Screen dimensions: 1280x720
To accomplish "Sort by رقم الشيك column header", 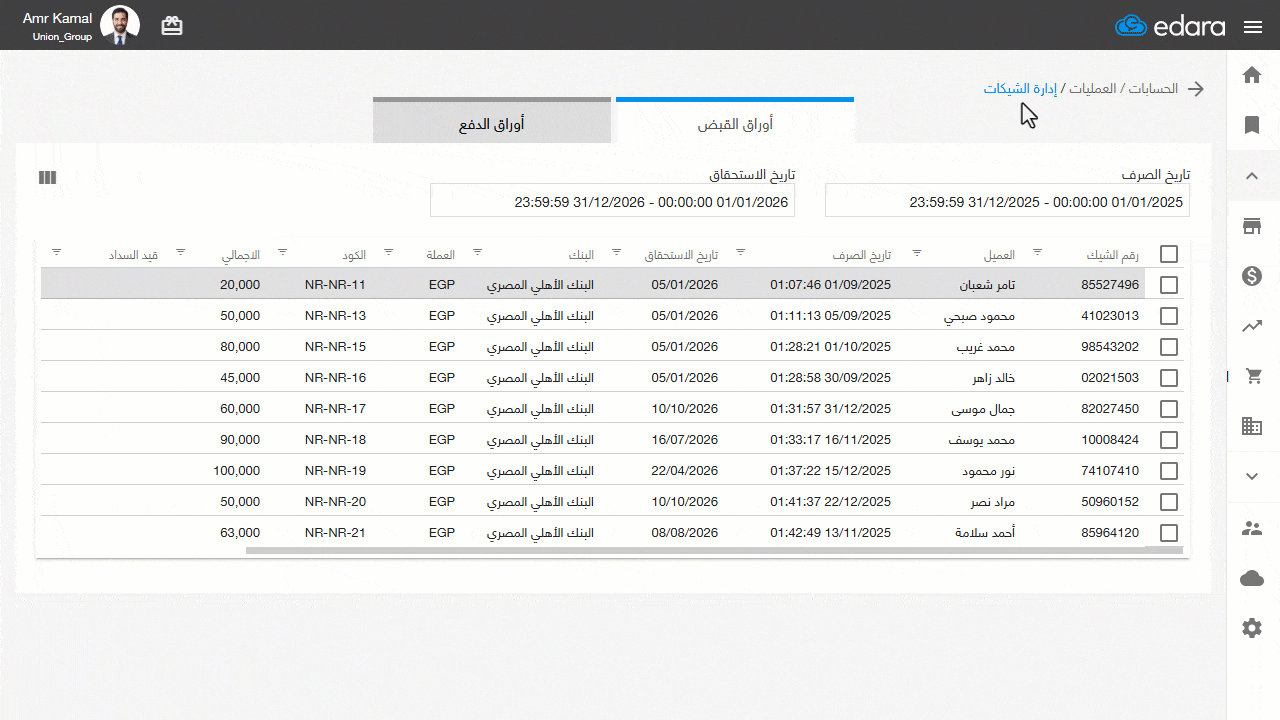I will click(1112, 255).
